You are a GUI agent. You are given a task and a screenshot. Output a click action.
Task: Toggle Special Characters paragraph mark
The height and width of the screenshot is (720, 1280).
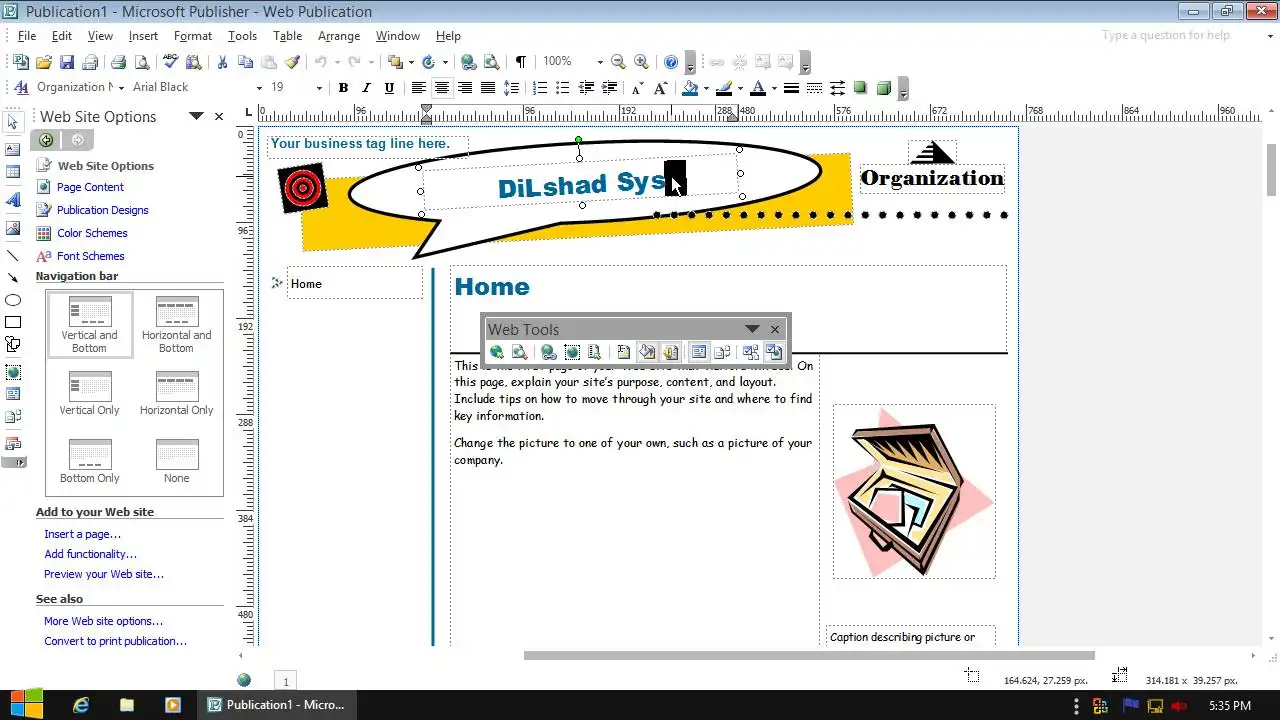(520, 62)
